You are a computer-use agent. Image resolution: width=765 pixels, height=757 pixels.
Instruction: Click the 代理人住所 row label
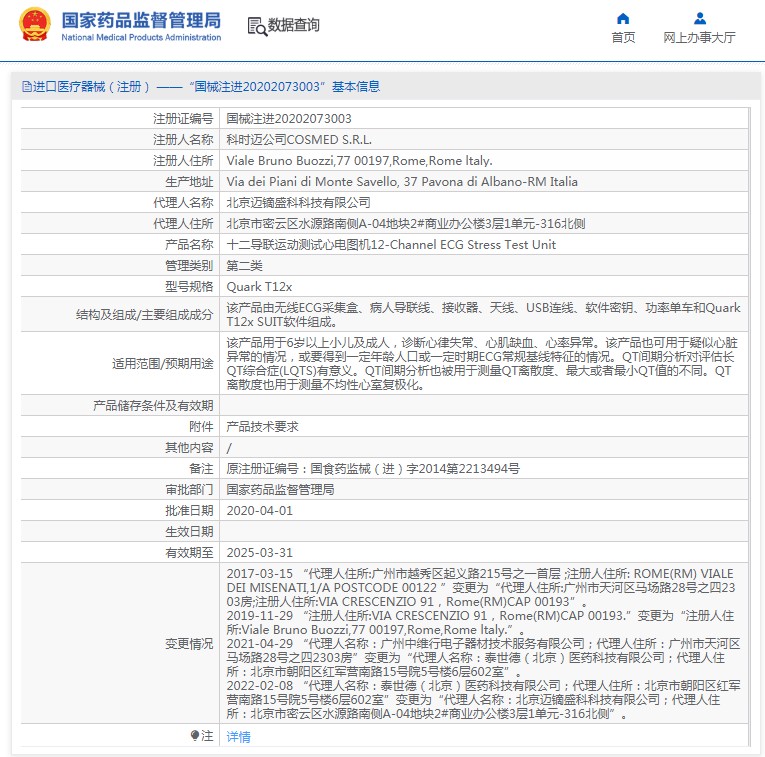coord(183,223)
